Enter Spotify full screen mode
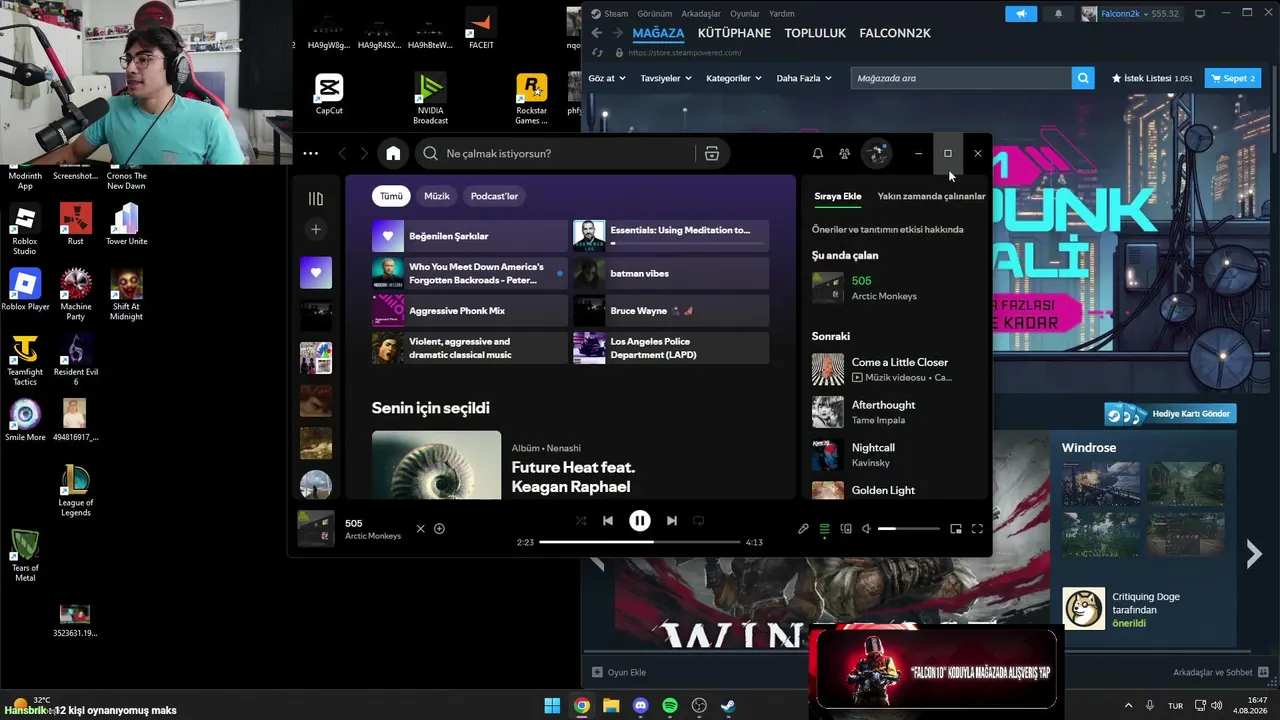Image resolution: width=1280 pixels, height=720 pixels. 978,529
